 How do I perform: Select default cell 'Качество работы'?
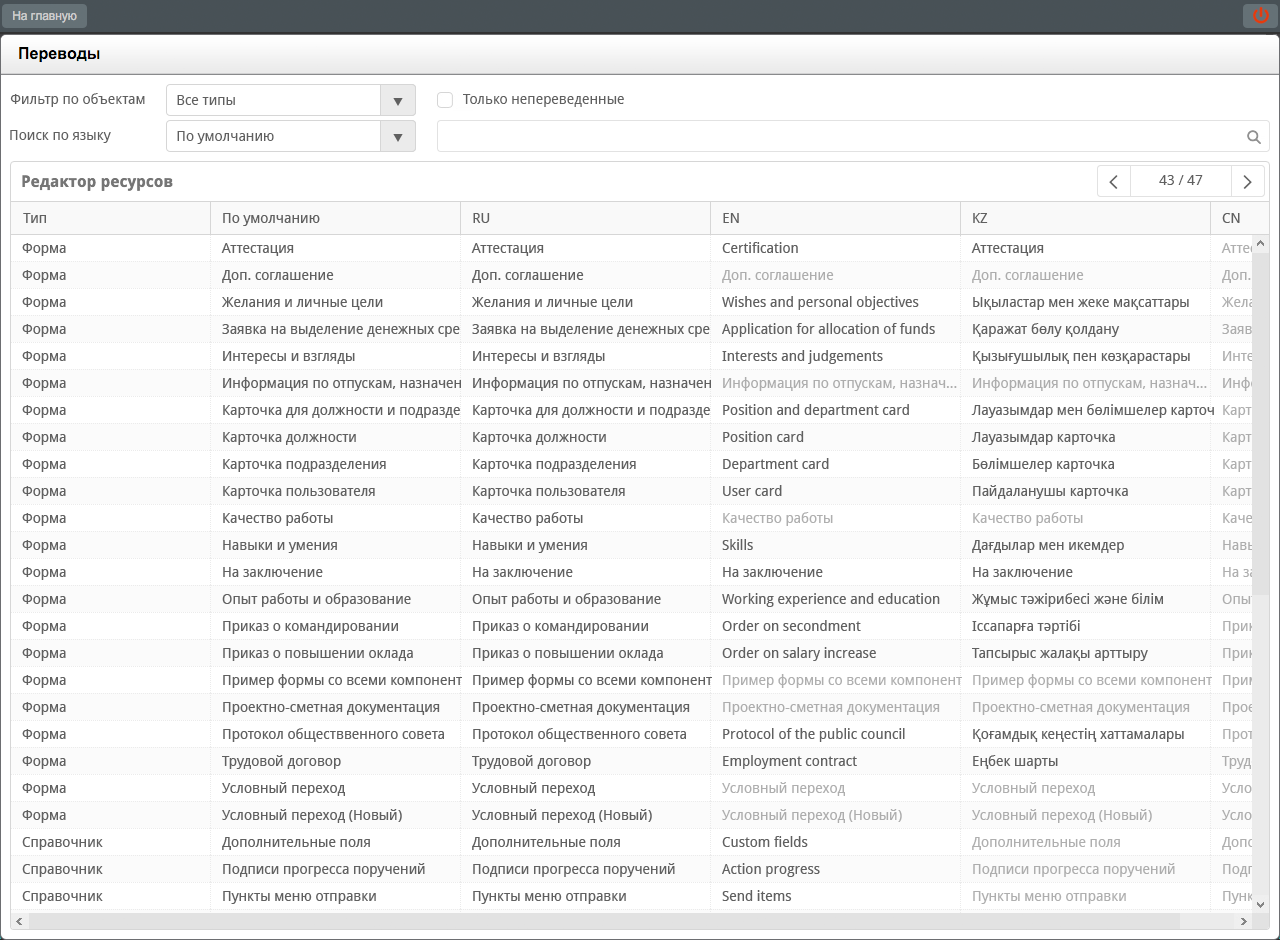pyautogui.click(x=336, y=518)
